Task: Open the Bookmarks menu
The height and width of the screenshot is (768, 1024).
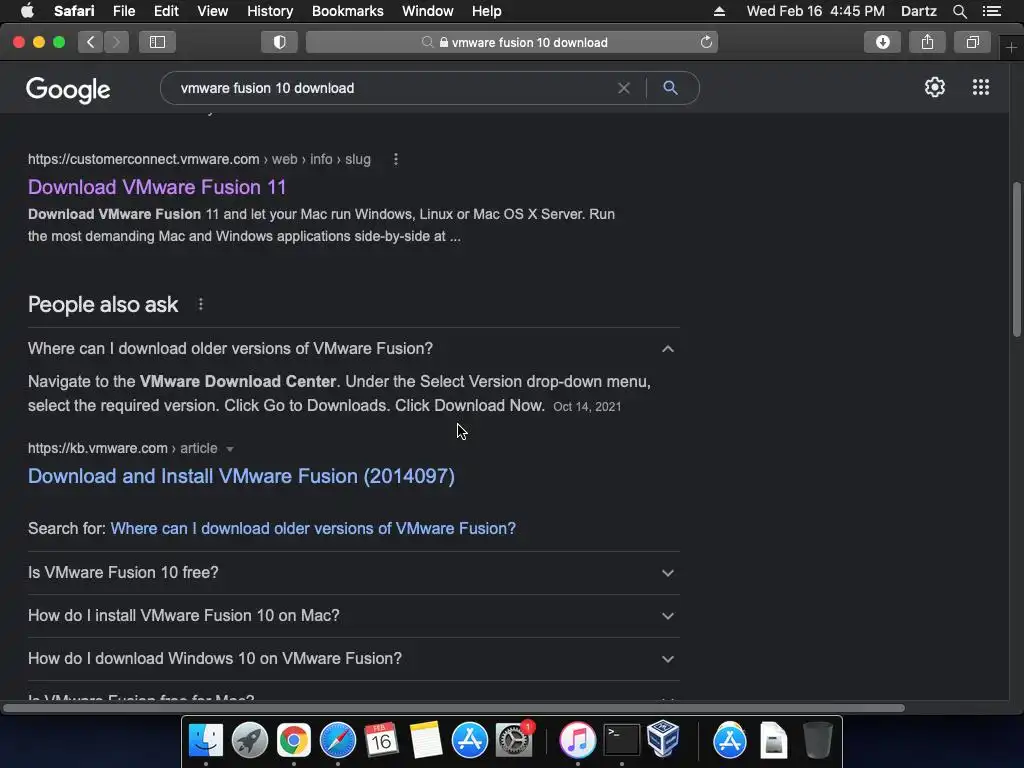Action: pyautogui.click(x=347, y=11)
